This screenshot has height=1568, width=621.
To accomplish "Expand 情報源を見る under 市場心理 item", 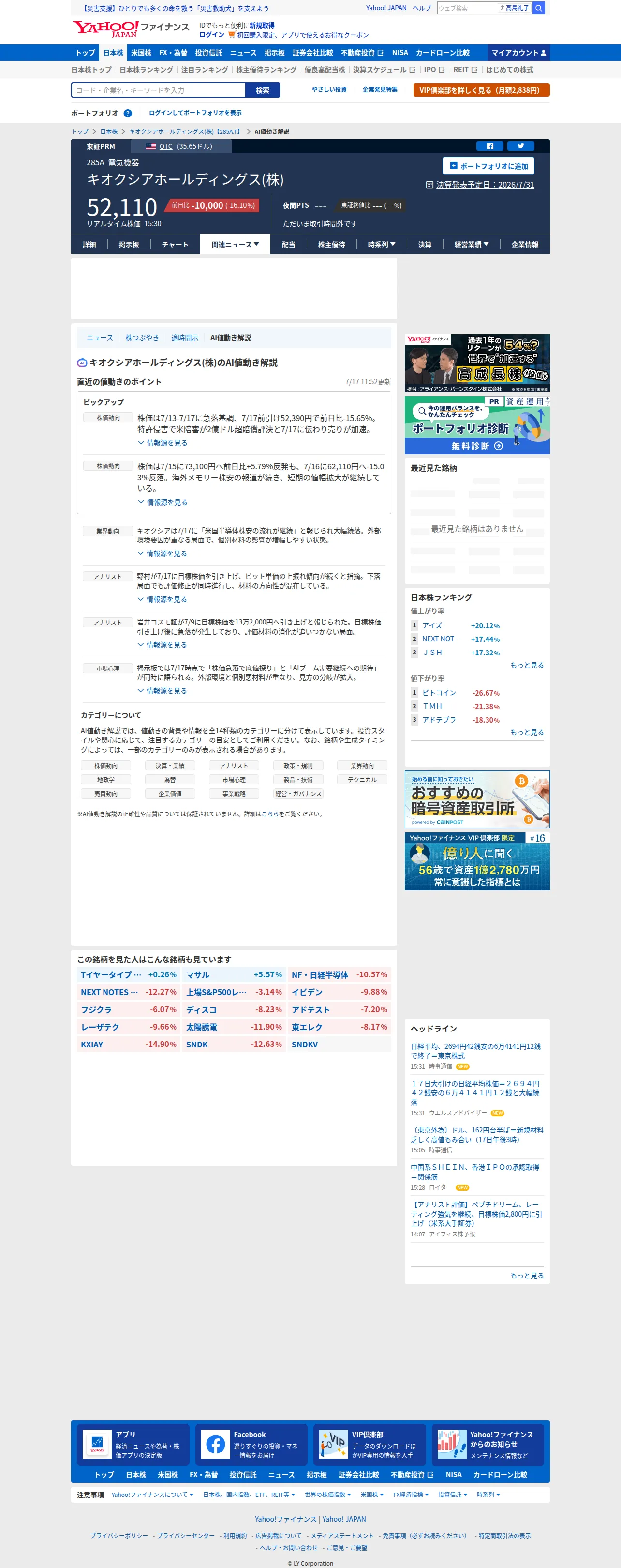I will [162, 691].
